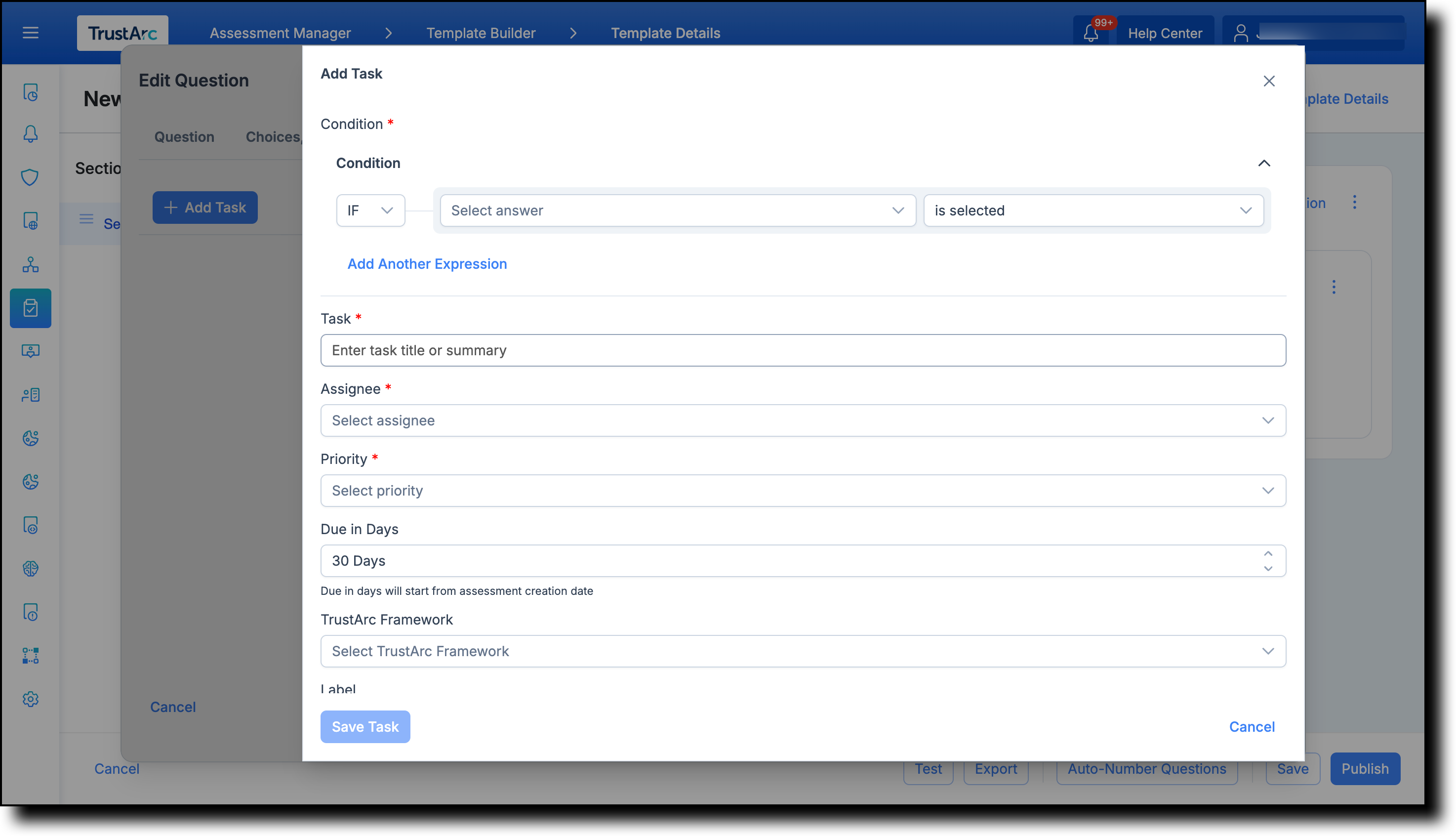1456x836 pixels.
Task: Select the active Assessment Manager clipboard icon
Action: tap(31, 308)
